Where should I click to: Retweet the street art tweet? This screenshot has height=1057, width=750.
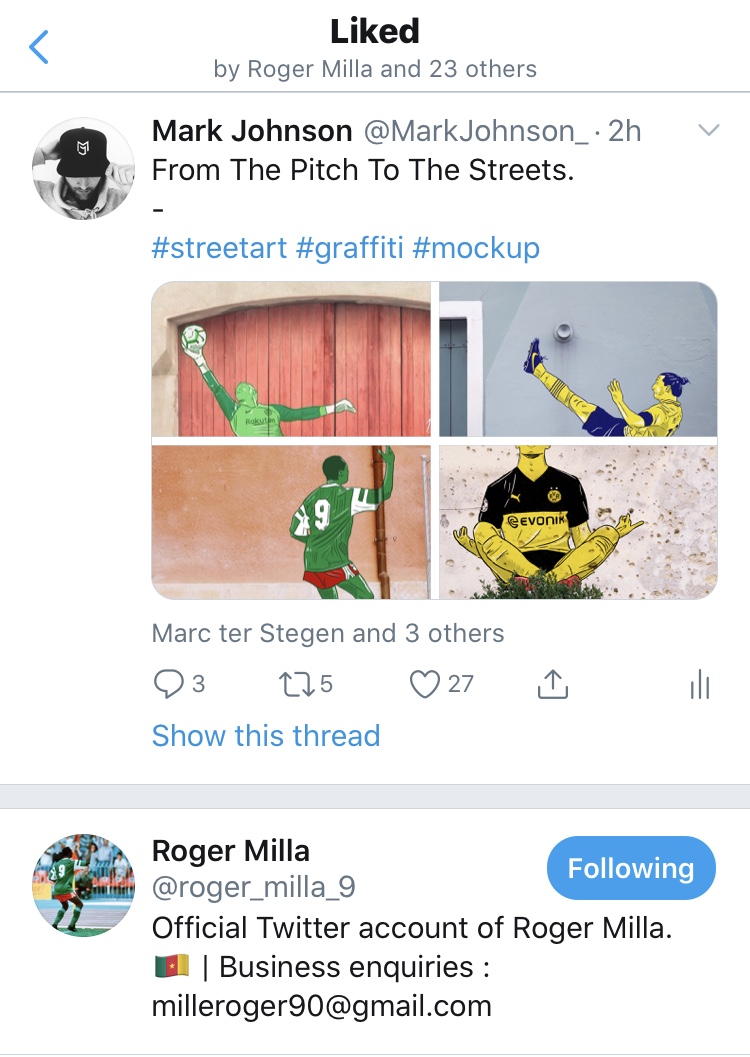tap(292, 685)
